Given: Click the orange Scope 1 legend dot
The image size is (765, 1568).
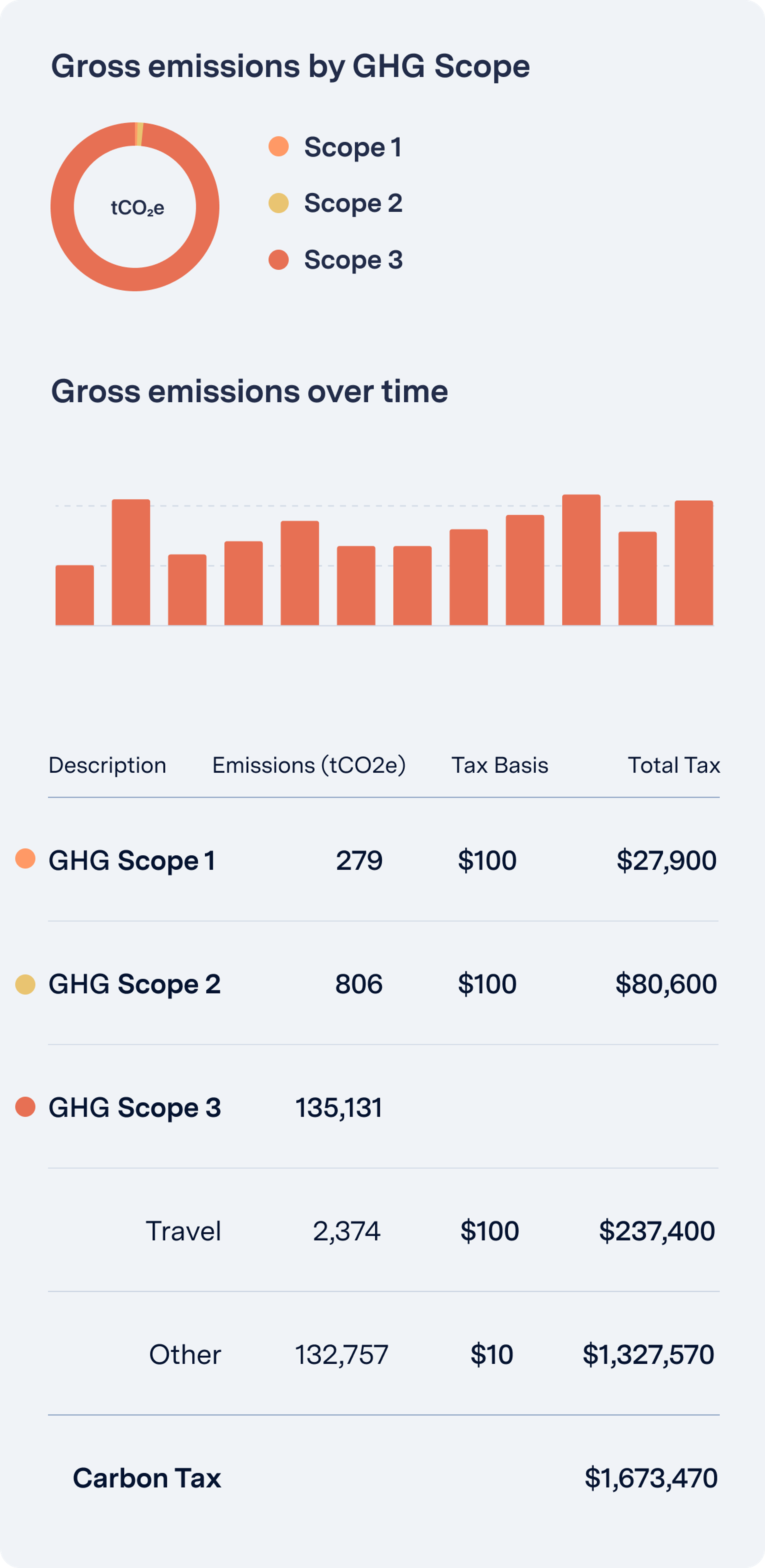Looking at the screenshot, I should 278,147.
